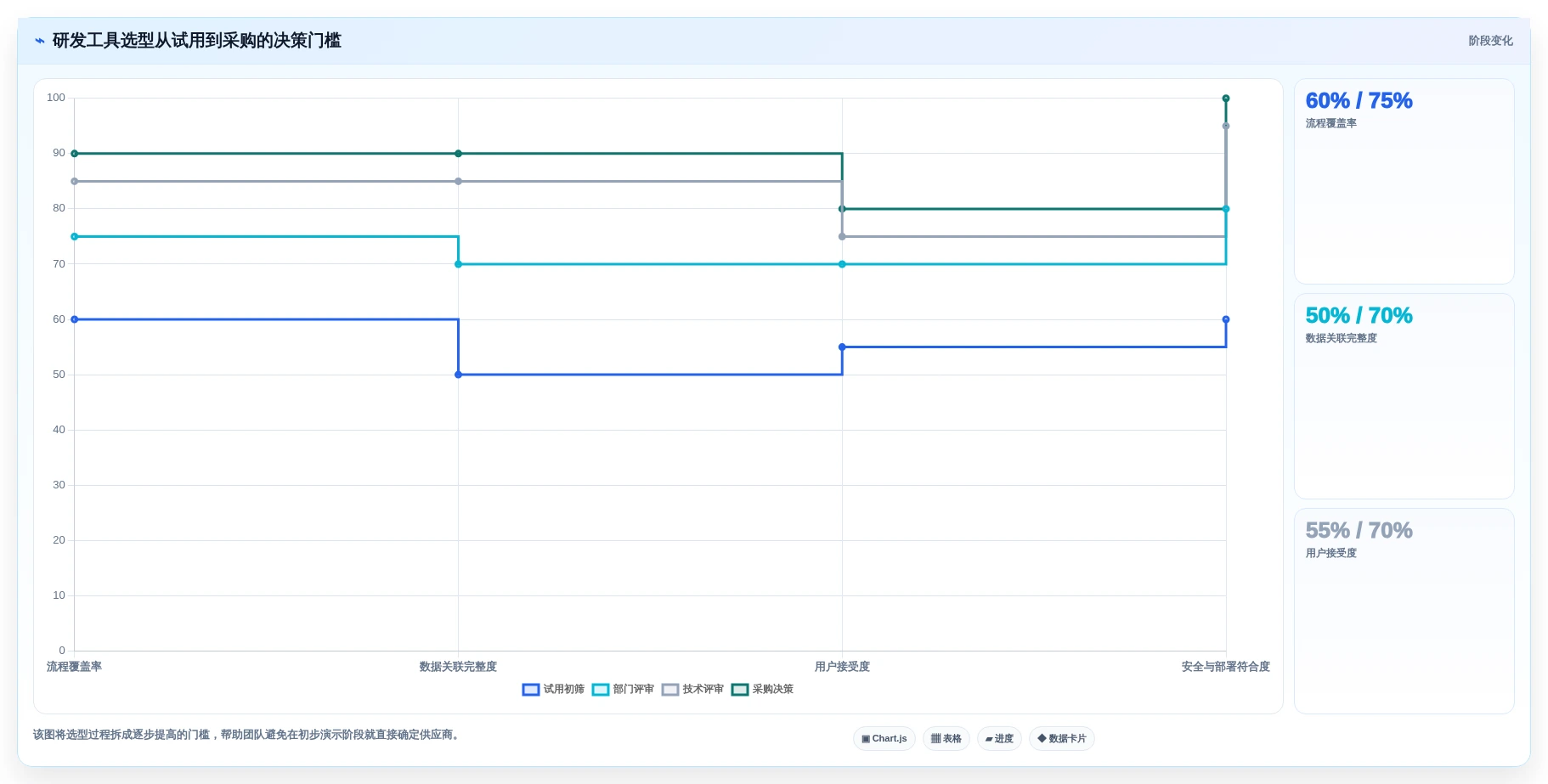Viewport: 1548px width, 784px height.
Task: Click the Chart.js chip
Action: [884, 738]
